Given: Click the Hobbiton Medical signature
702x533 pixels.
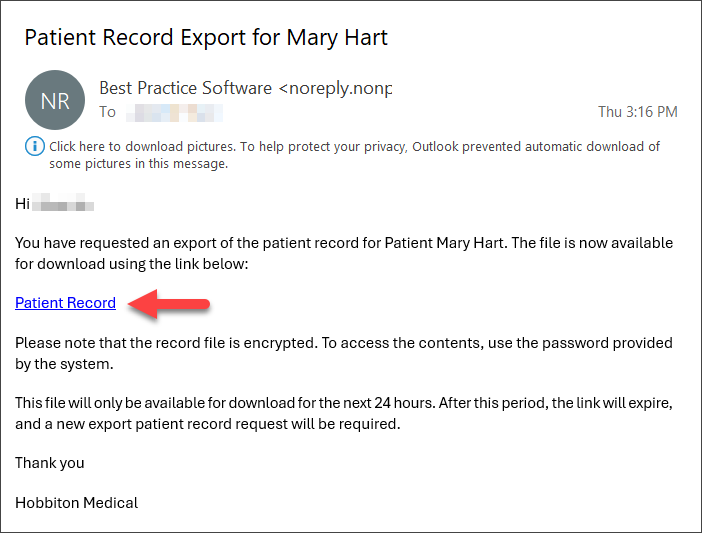Looking at the screenshot, I should (x=76, y=502).
